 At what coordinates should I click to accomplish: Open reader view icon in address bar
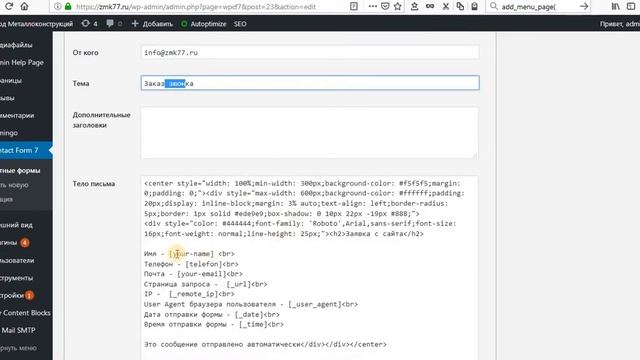(x=354, y=6)
